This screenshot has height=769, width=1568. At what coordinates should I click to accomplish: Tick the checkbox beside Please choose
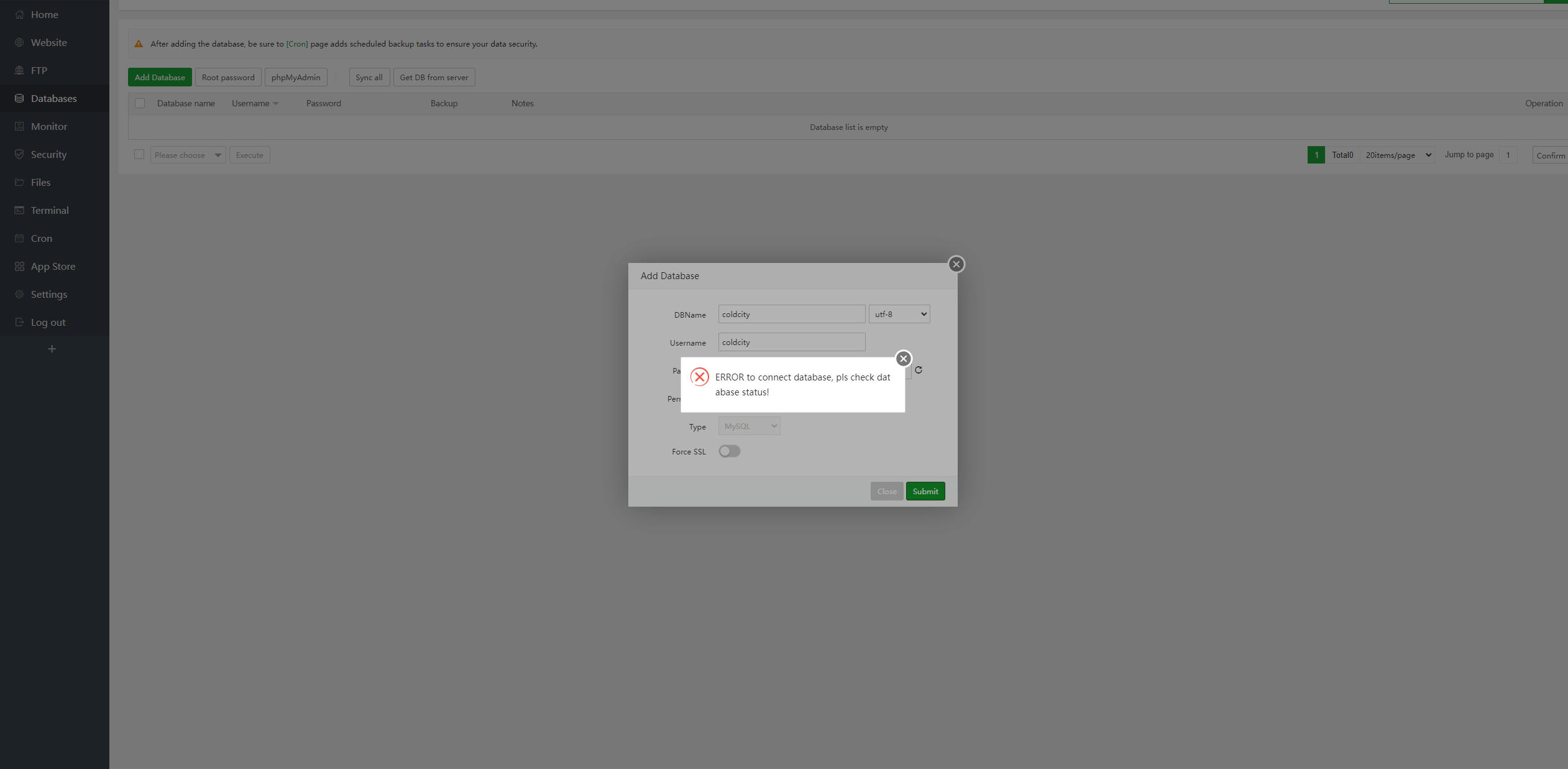(139, 154)
